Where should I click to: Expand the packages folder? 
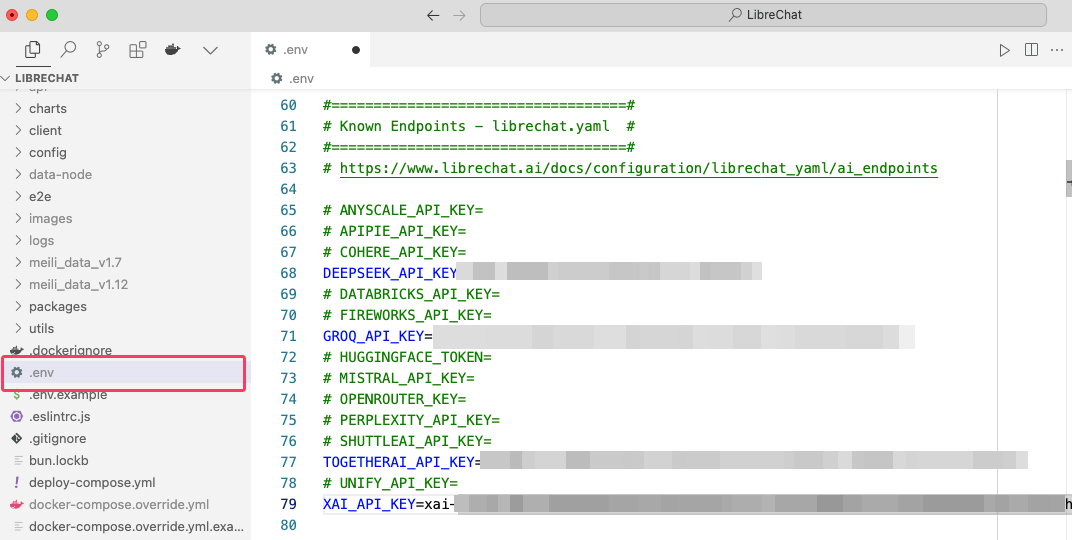pos(57,306)
